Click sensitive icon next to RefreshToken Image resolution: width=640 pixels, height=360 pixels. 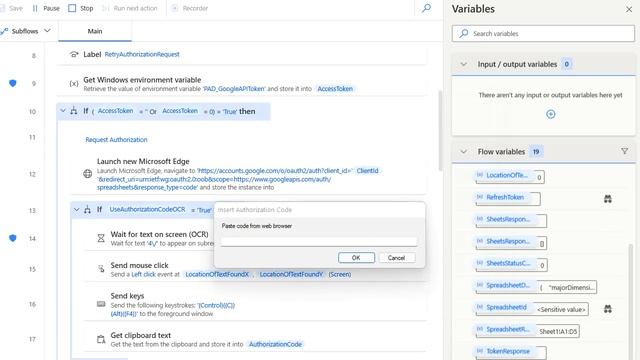pyautogui.click(x=607, y=199)
